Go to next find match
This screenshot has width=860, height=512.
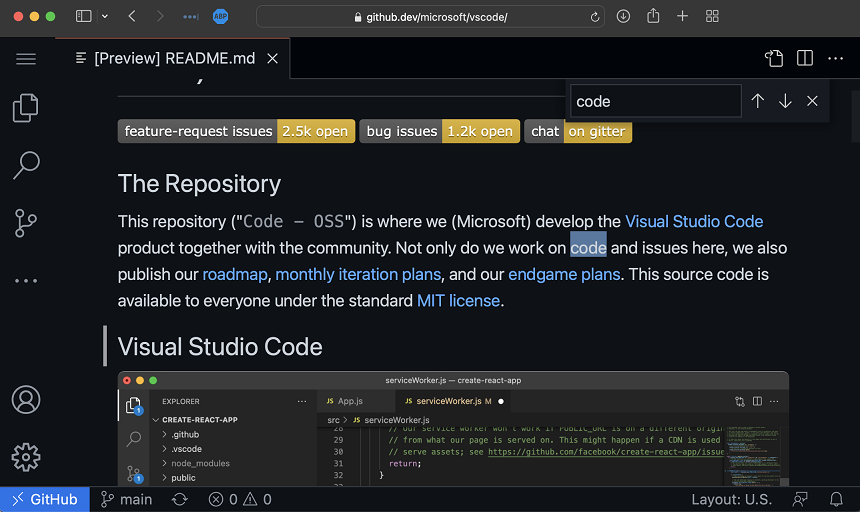[785, 101]
